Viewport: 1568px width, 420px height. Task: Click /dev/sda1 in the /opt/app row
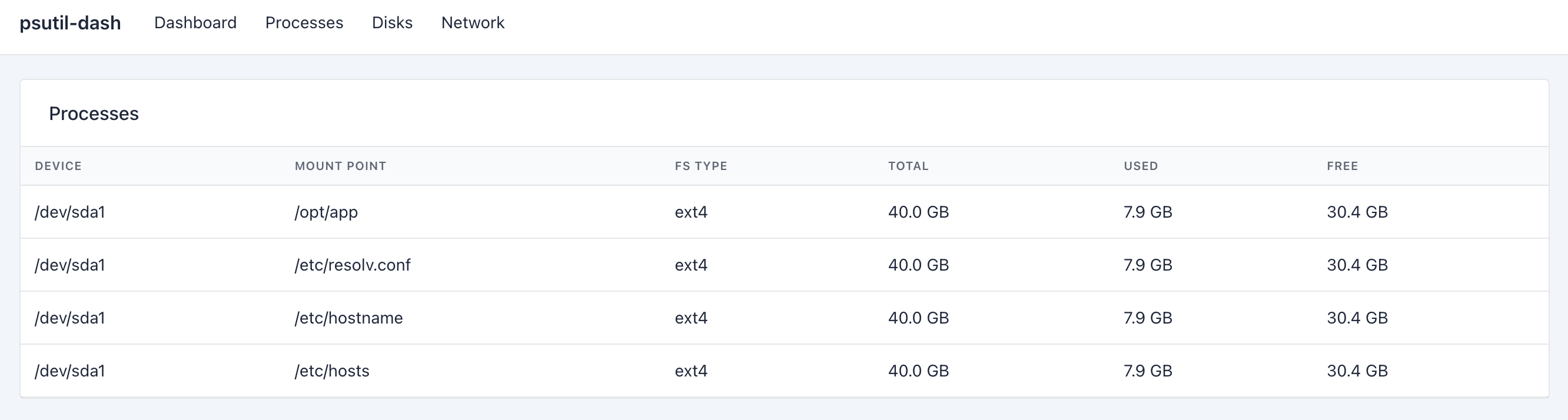point(70,212)
